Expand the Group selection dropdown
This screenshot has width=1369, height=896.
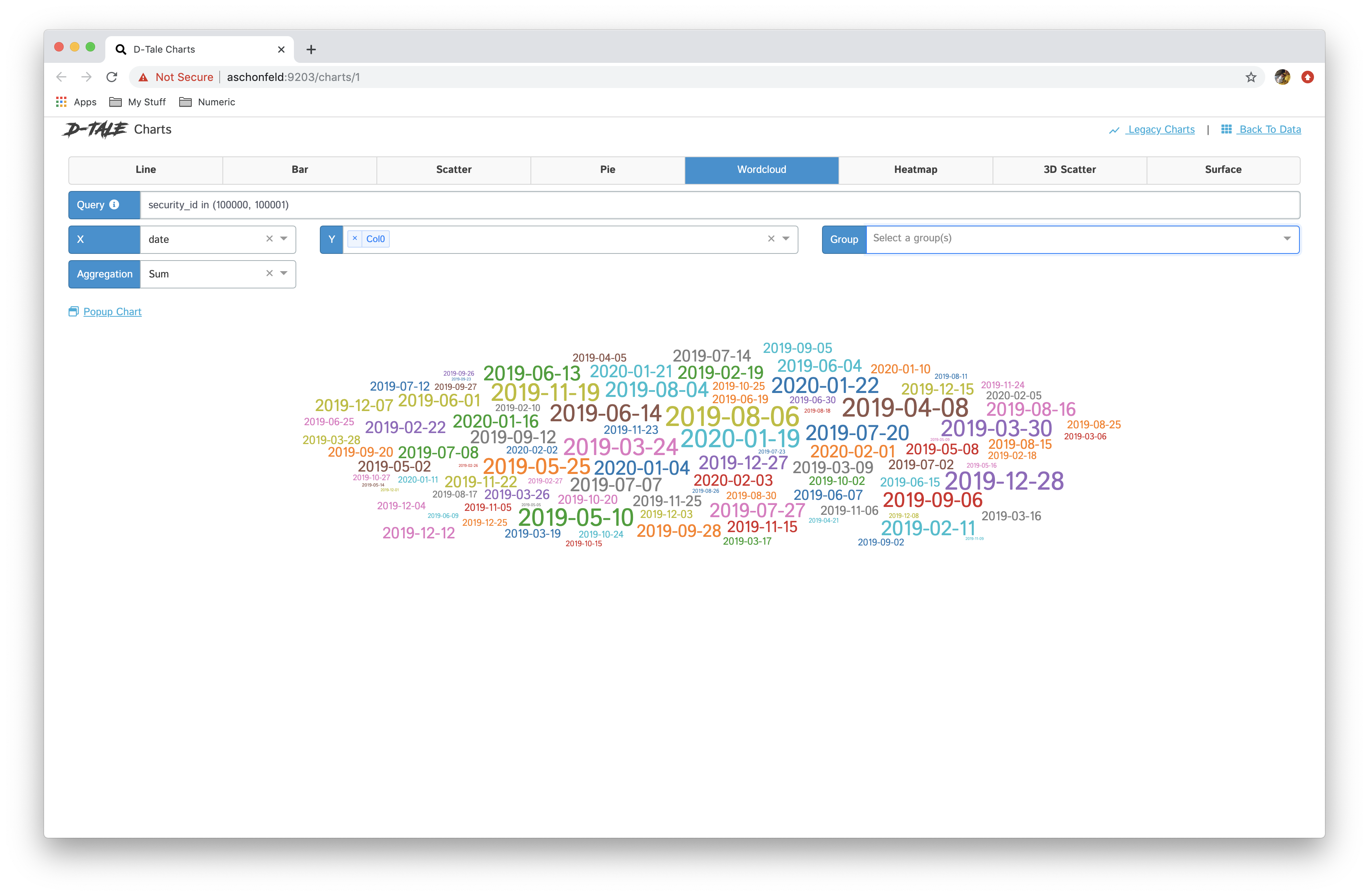(1287, 238)
